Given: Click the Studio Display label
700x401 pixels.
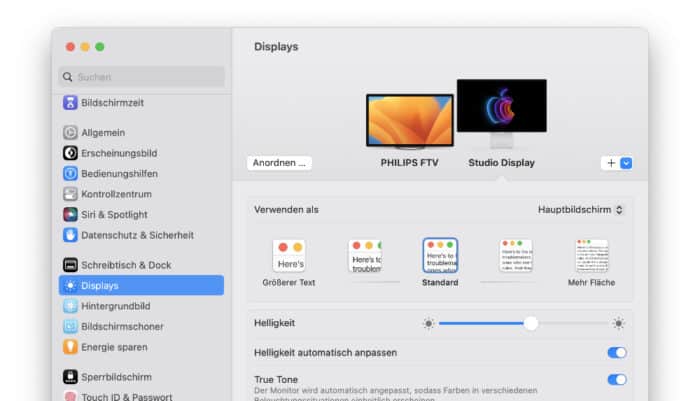Looking at the screenshot, I should pos(501,163).
